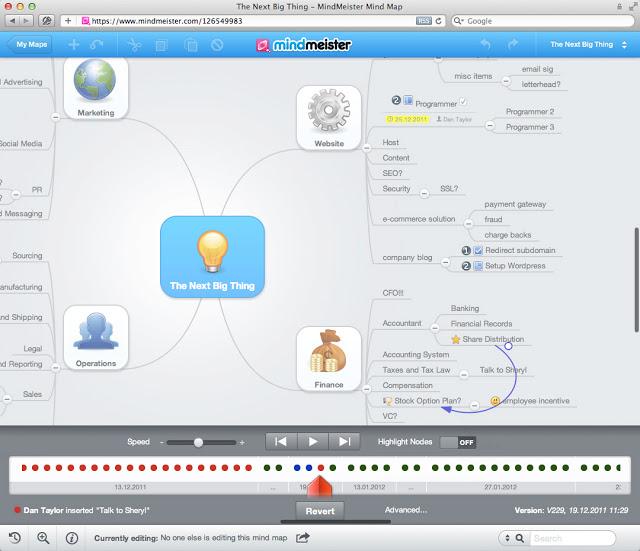
Task: Open My Maps from the toolbar
Action: point(32,44)
